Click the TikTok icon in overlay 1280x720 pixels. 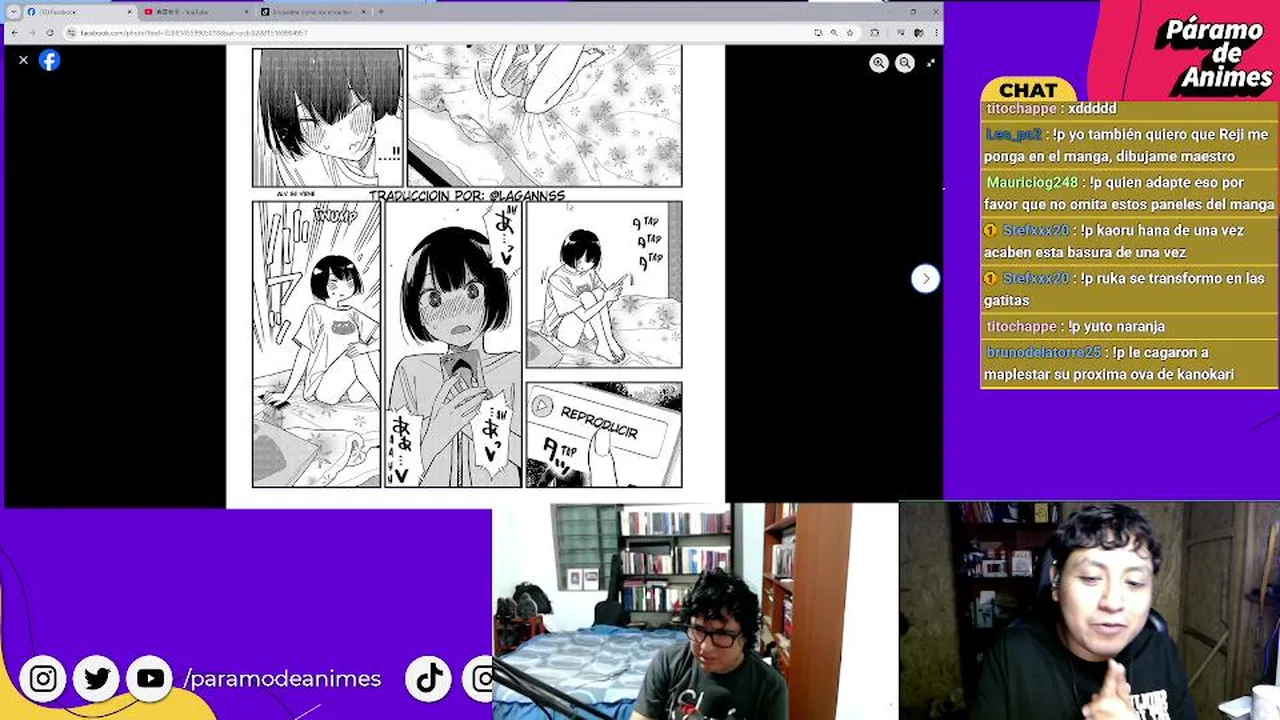pyautogui.click(x=429, y=679)
